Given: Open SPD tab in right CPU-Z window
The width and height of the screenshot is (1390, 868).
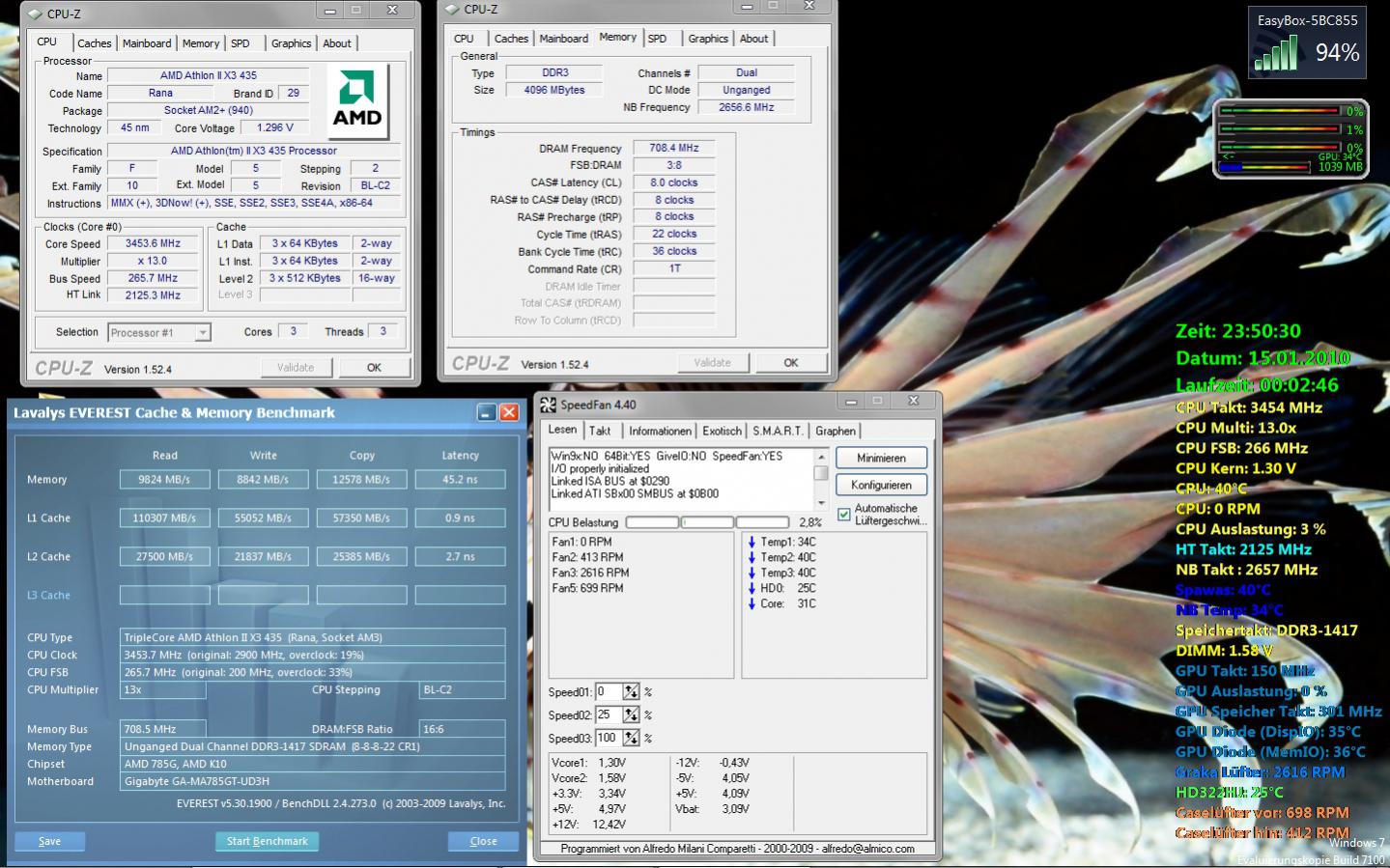Looking at the screenshot, I should tap(658, 39).
